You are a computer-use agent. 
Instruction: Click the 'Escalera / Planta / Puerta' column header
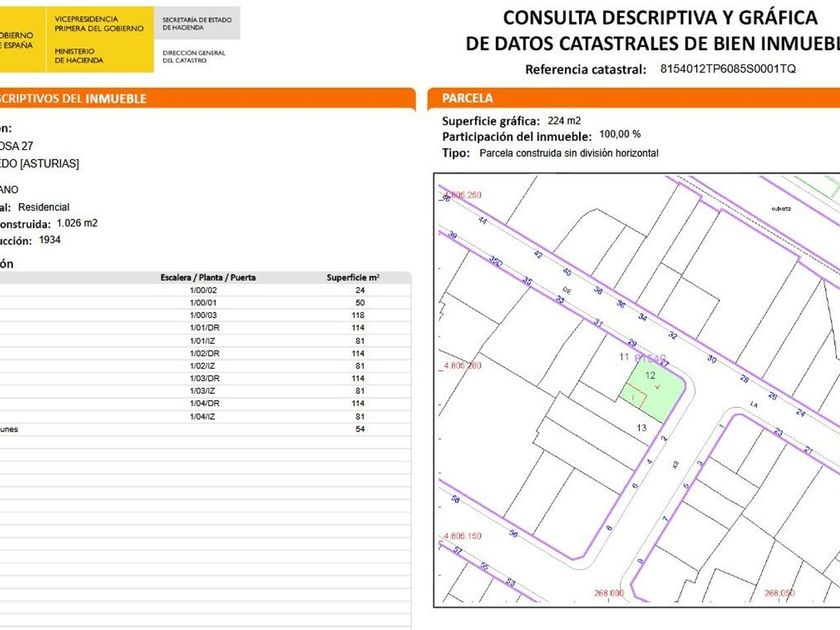coord(208,278)
